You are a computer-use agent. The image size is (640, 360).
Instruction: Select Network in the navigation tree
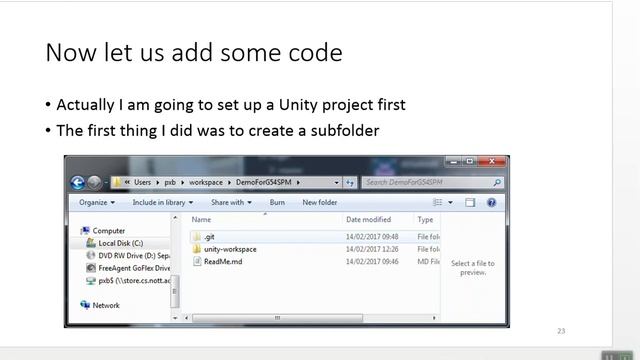point(106,305)
